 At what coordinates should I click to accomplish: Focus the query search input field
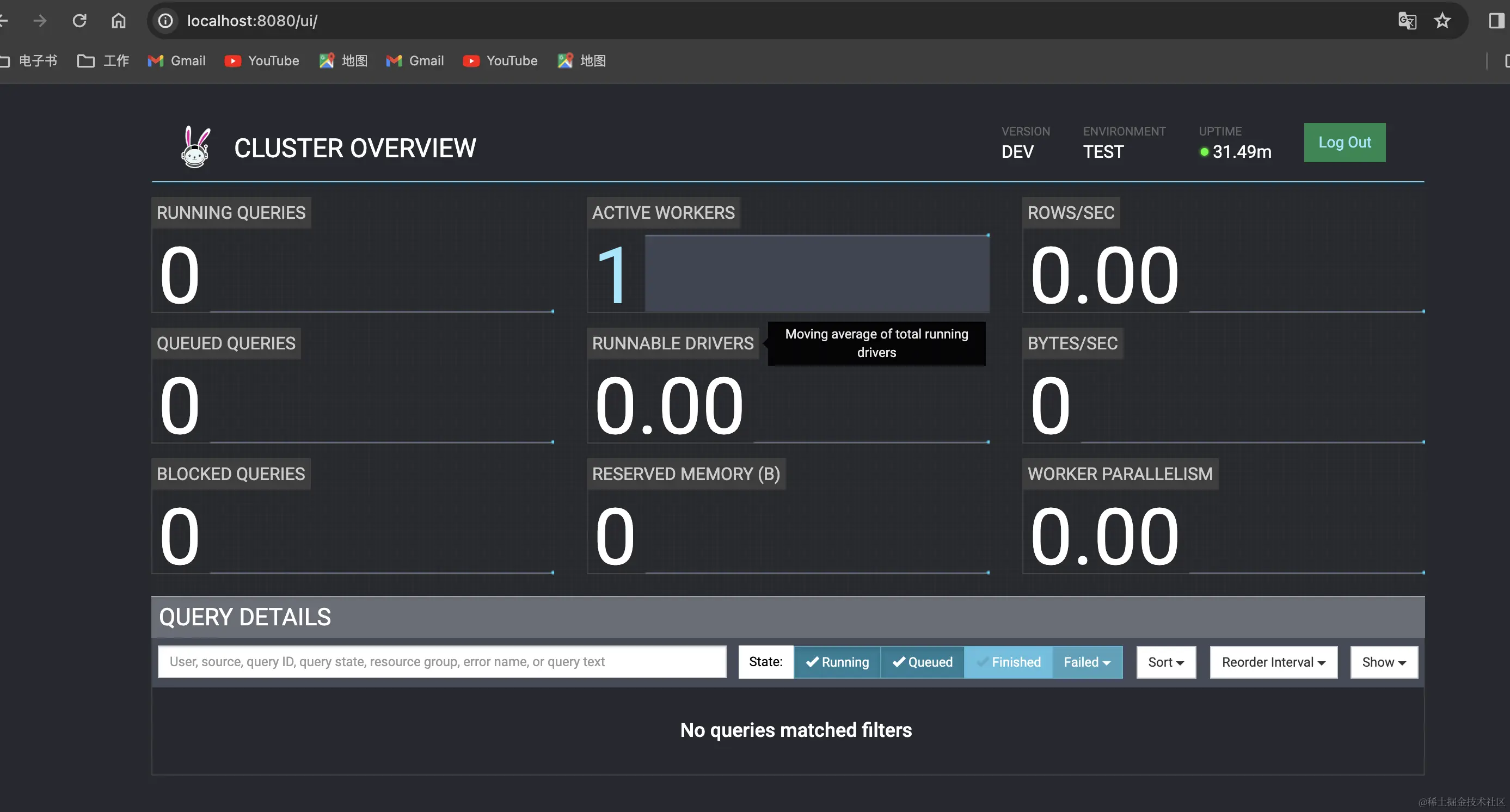point(441,662)
